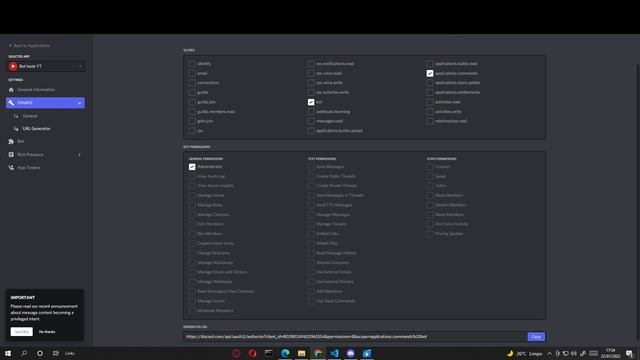This screenshot has height=360, width=640.
Task: Check the relationships.read scope checkbox
Action: pyautogui.click(x=430, y=121)
